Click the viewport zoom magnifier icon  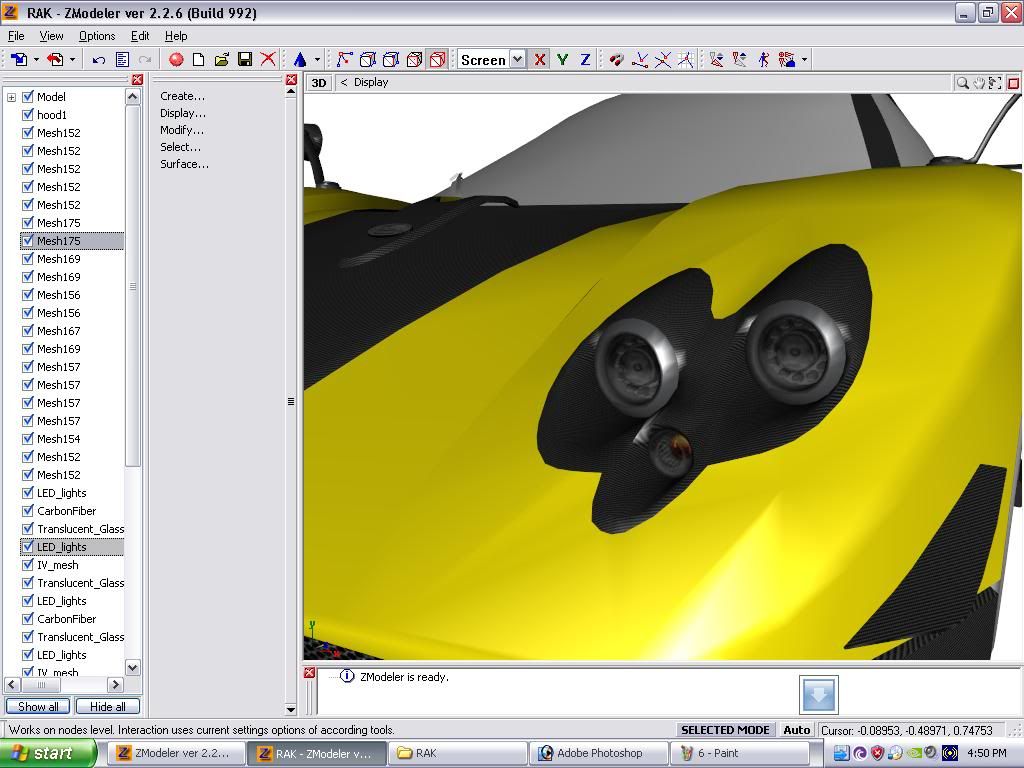click(962, 83)
